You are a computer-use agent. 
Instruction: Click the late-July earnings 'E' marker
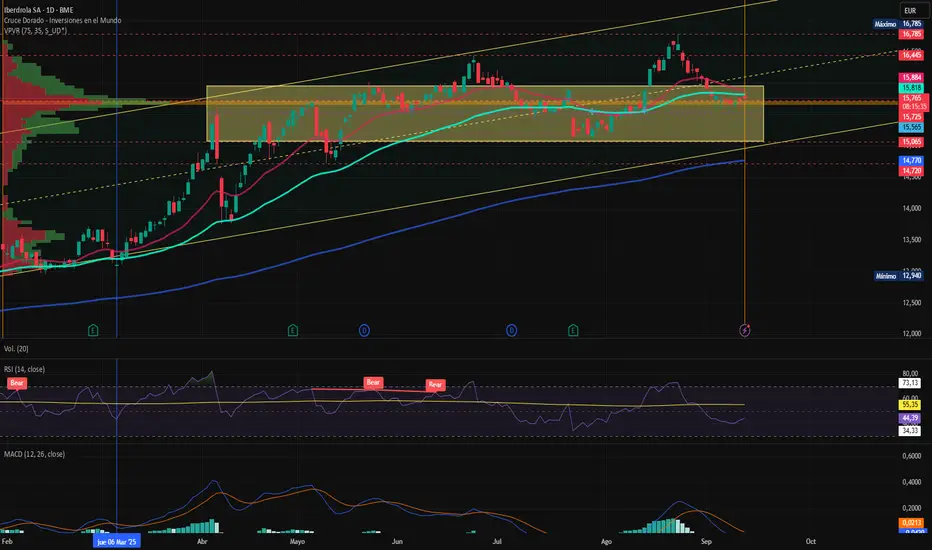click(x=573, y=330)
